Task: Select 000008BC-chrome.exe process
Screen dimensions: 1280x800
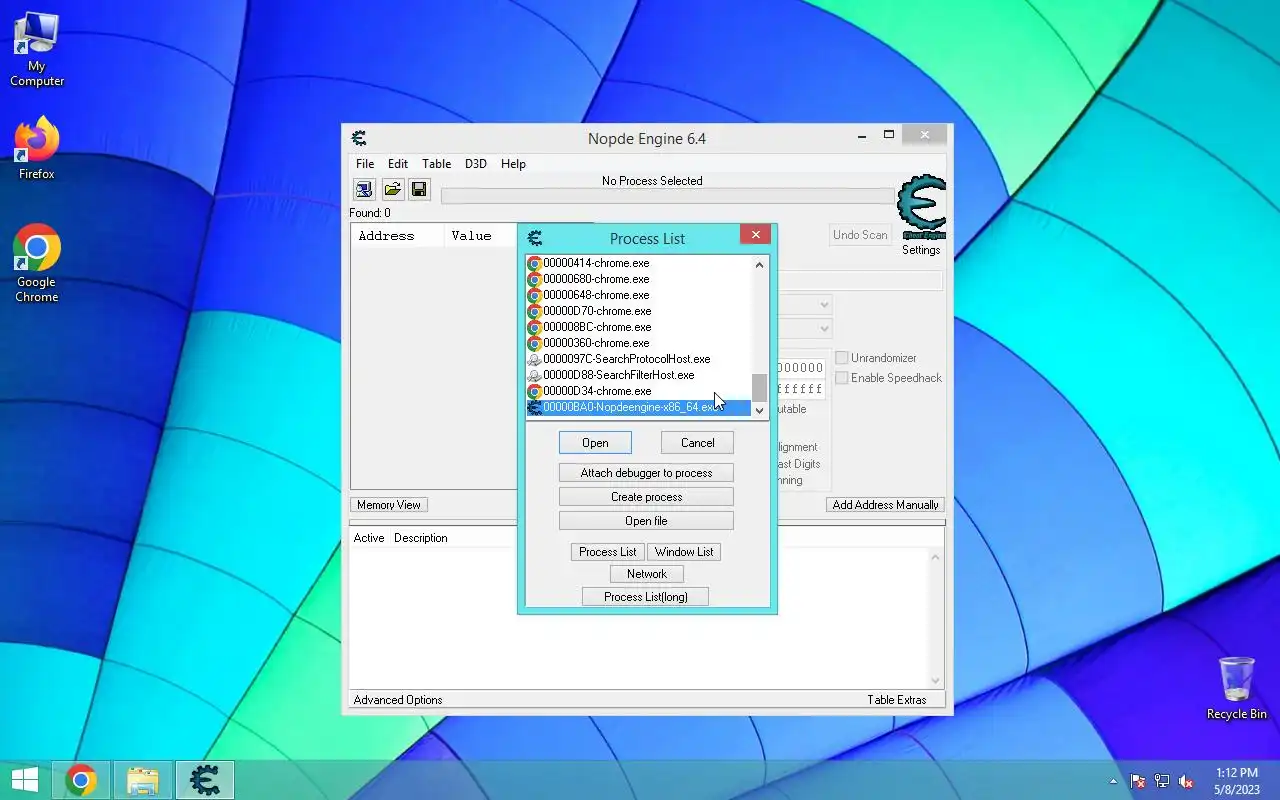Action: click(x=638, y=327)
